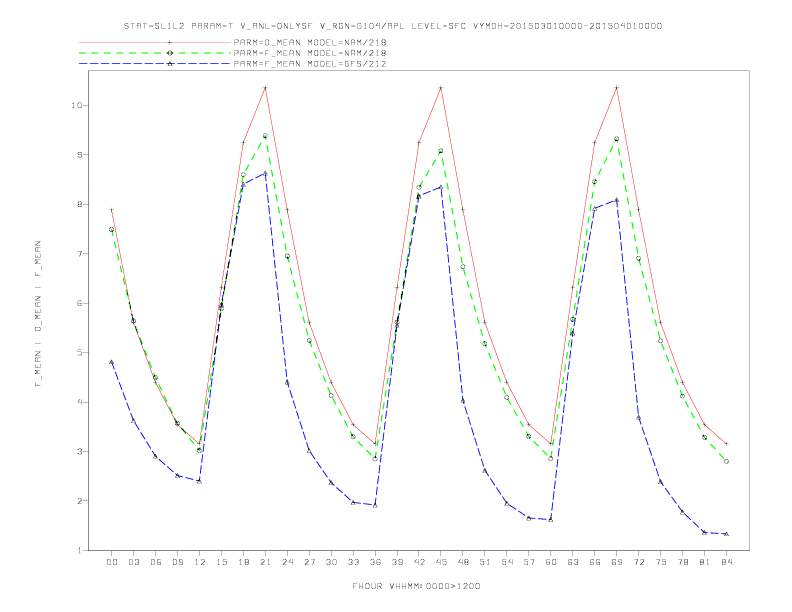Click x-axis tick label 30
This screenshot has width=792, height=612.
[x=331, y=562]
